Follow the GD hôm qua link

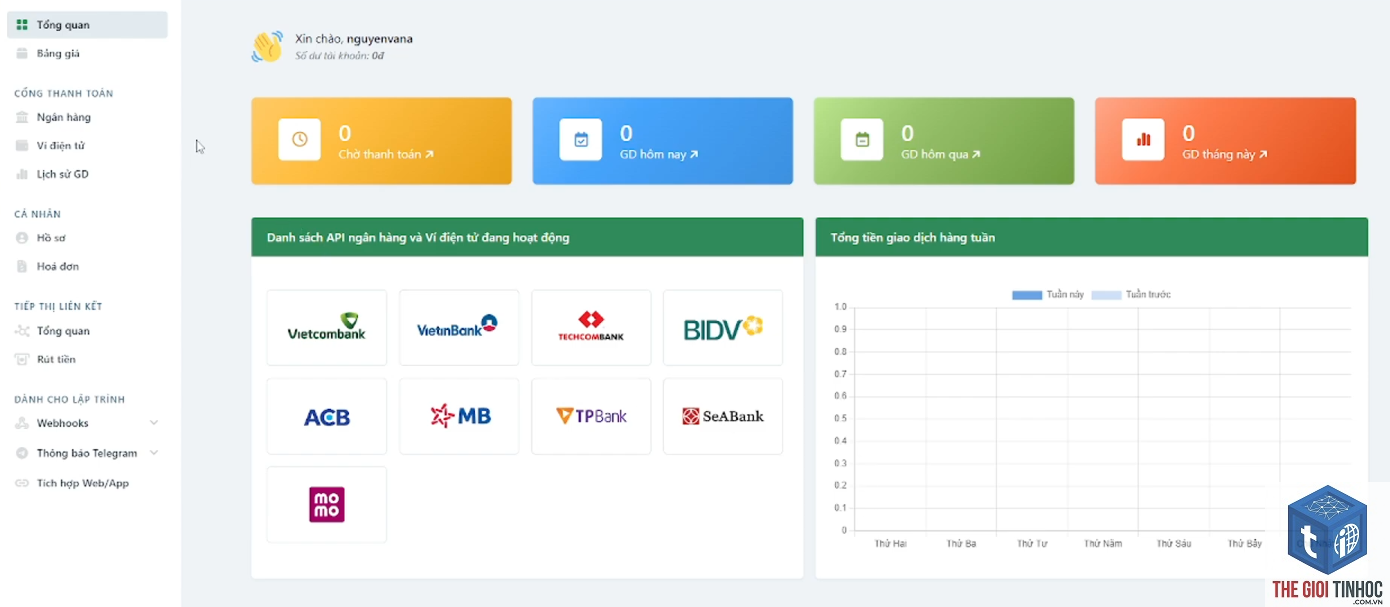pyautogui.click(x=941, y=155)
